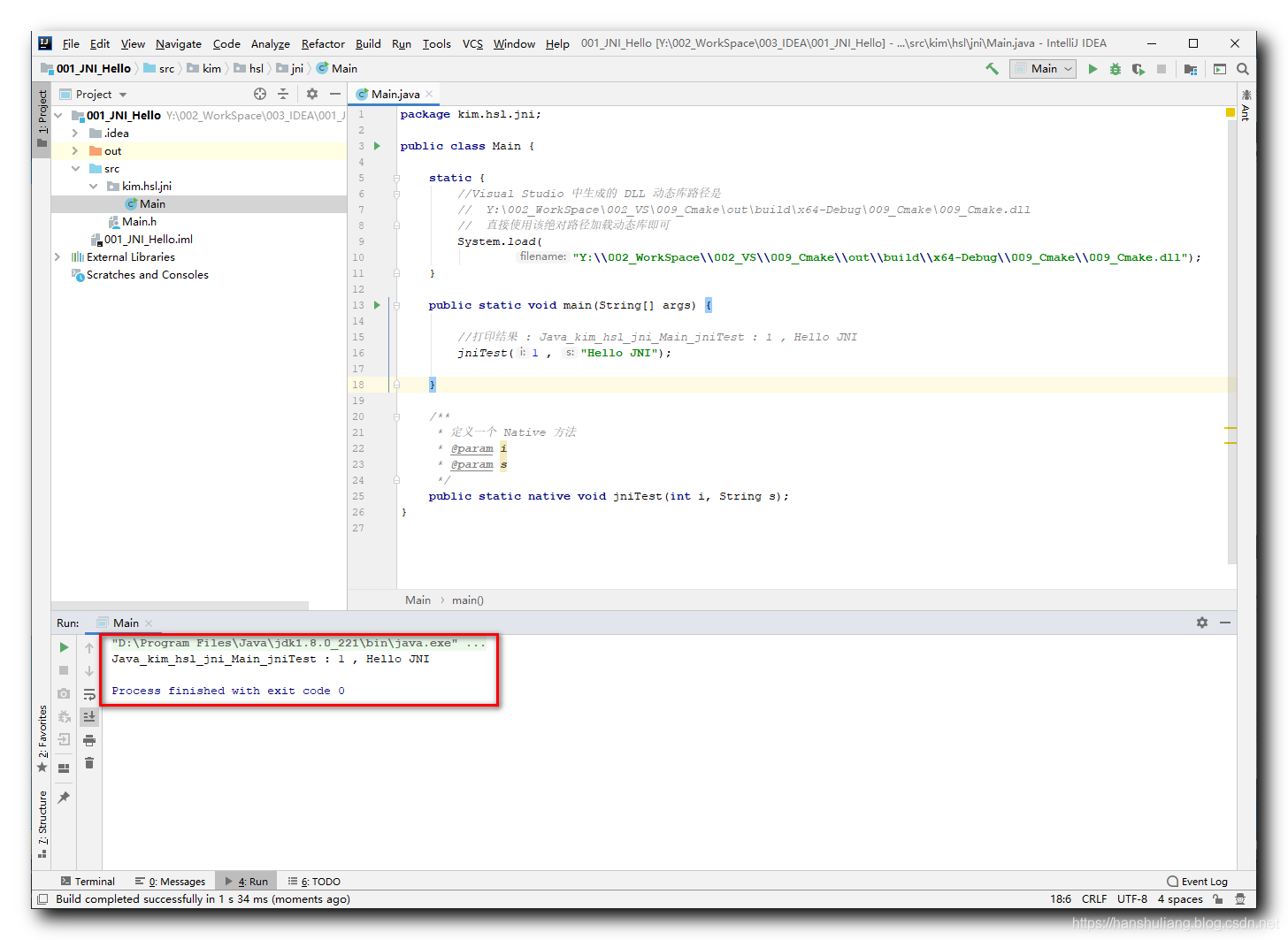This screenshot has height=940, width=1288.
Task: Click down stack trace arrow in Run panel
Action: (89, 671)
